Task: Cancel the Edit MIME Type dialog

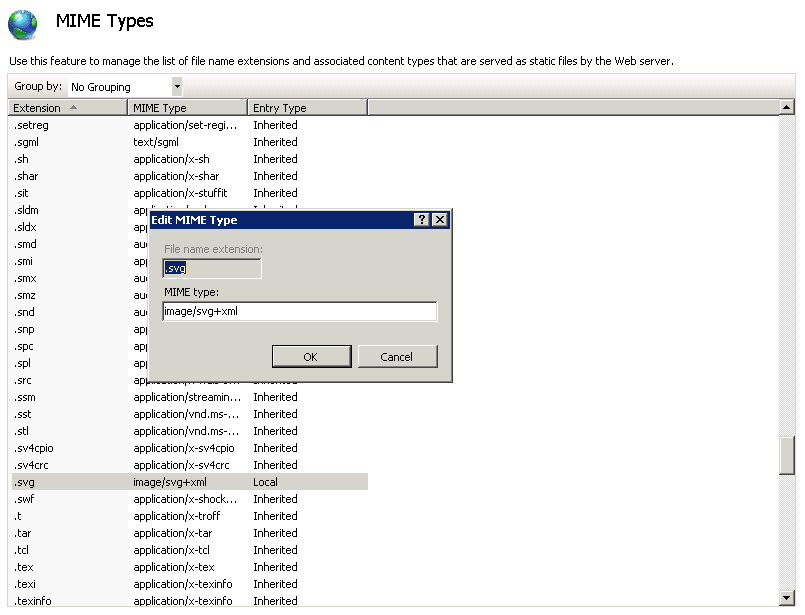Action: 397,357
